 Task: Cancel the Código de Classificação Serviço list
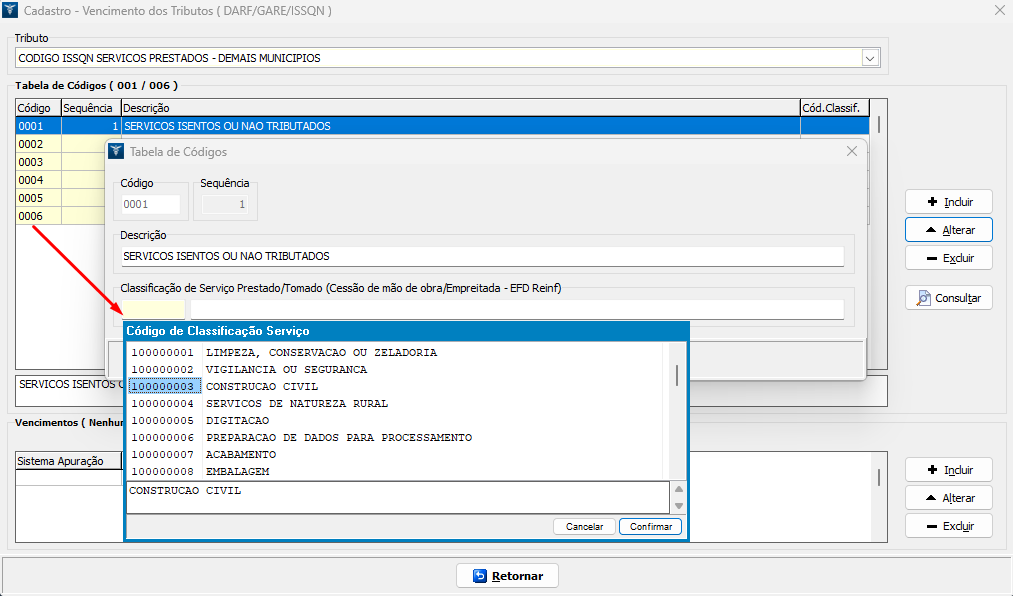click(x=584, y=526)
